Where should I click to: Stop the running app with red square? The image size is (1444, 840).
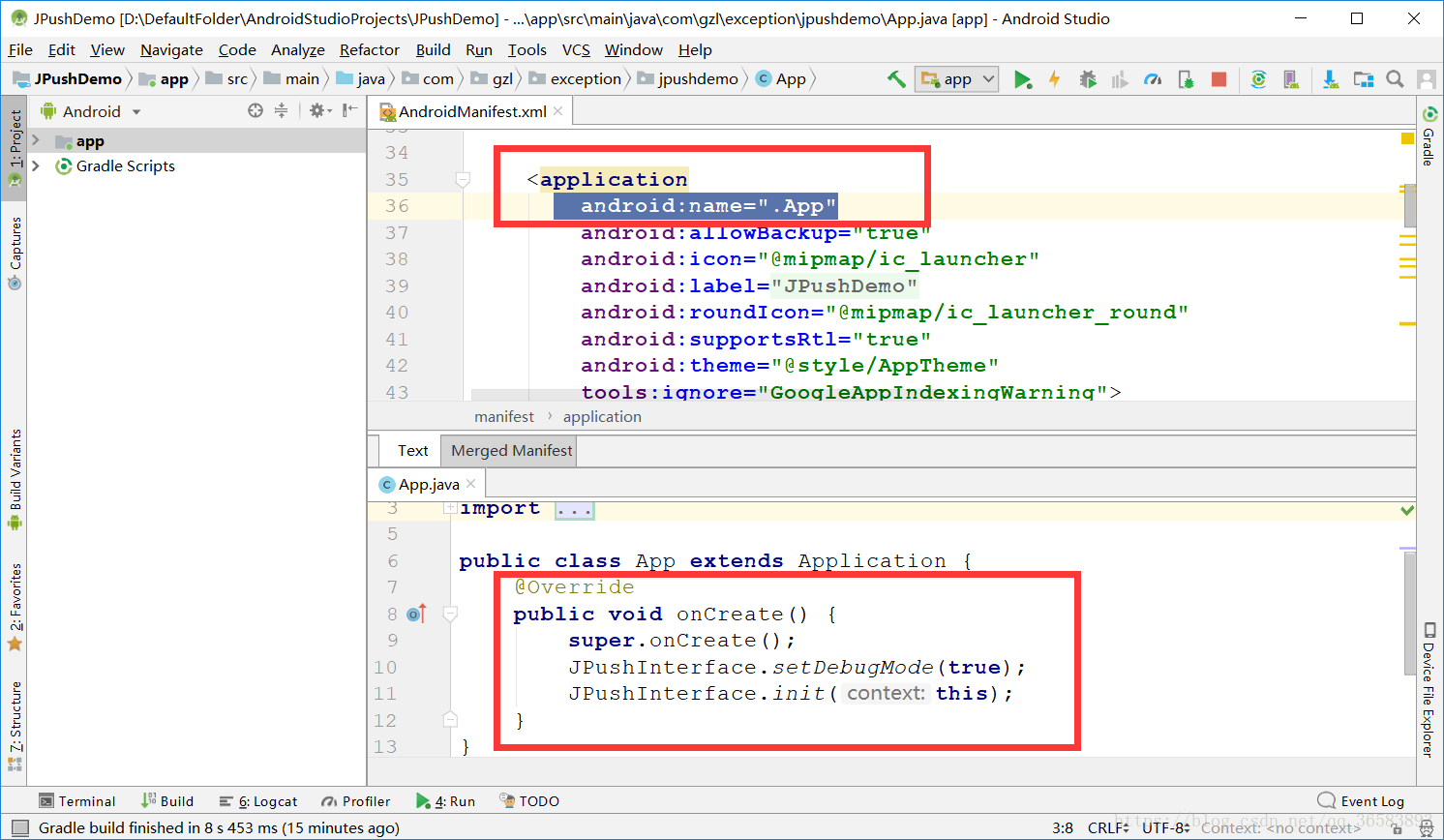click(x=1218, y=79)
